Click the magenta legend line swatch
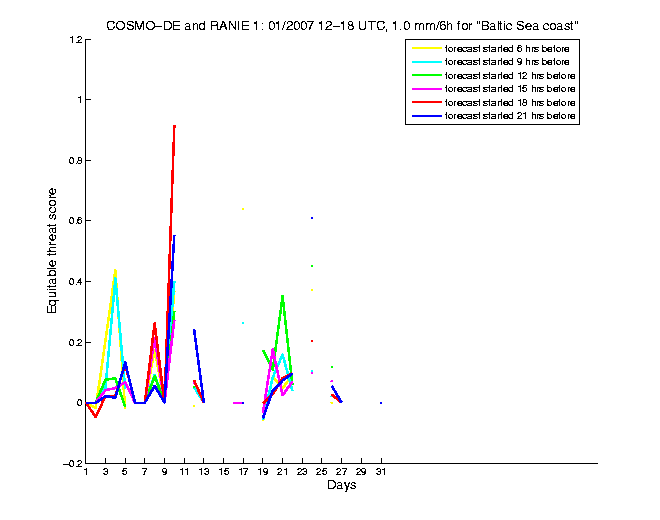 426,89
